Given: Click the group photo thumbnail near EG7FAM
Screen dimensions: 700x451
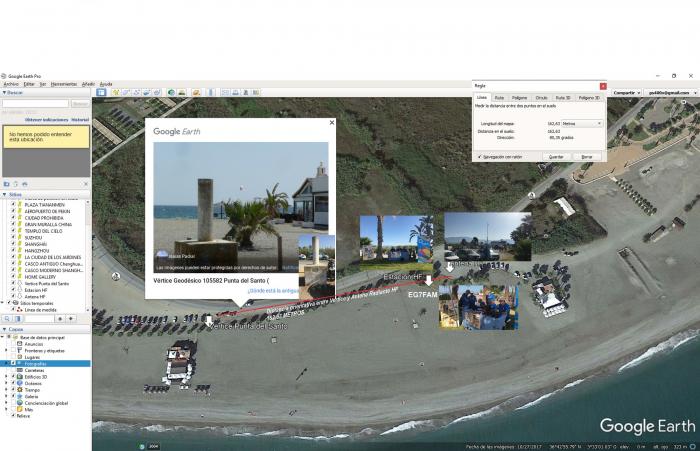Looking at the screenshot, I should coord(479,307).
